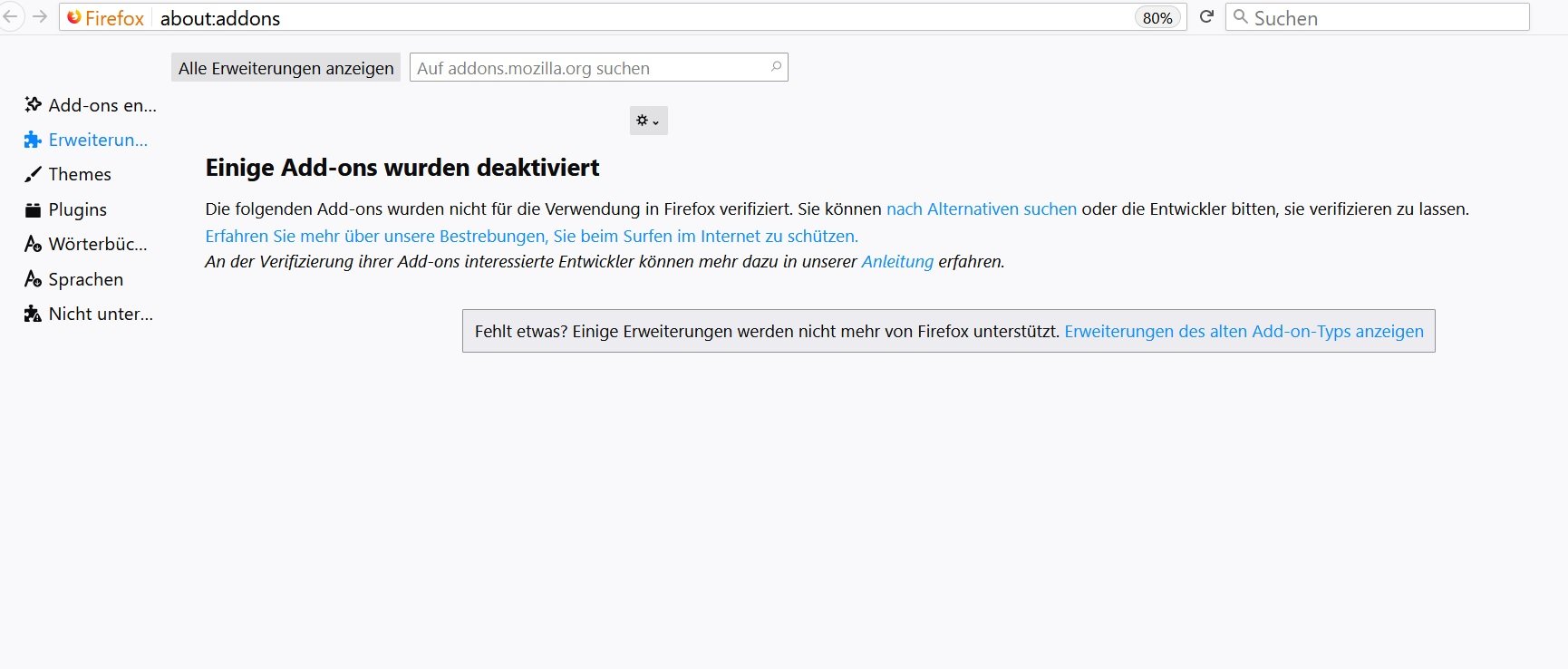
Task: Click the magnifier icon in Suchen box
Action: (x=1241, y=17)
